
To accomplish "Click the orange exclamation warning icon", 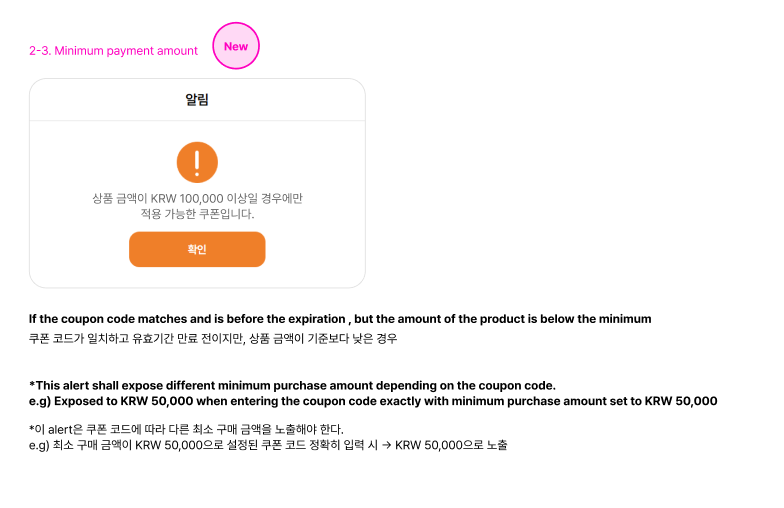I will point(197,162).
